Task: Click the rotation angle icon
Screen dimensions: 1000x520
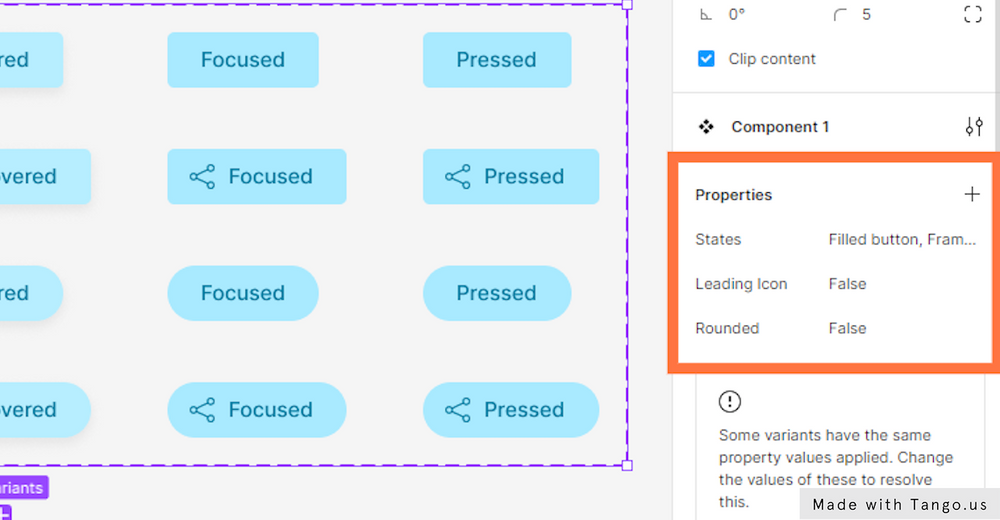Action: (x=706, y=15)
